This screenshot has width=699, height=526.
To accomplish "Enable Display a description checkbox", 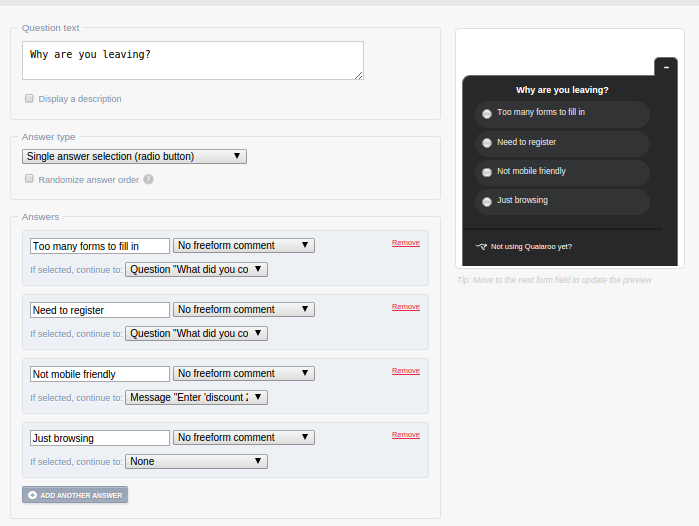I will (29, 98).
